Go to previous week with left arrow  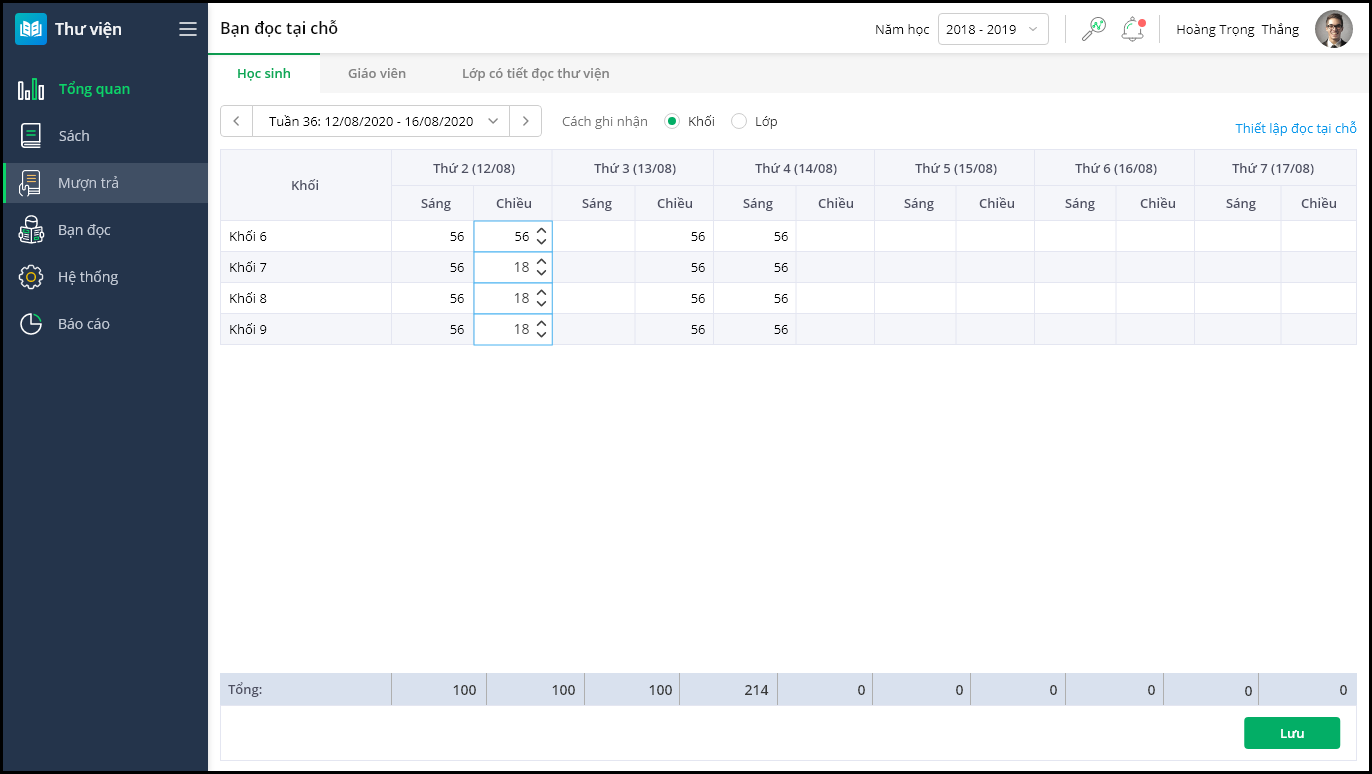pos(236,121)
